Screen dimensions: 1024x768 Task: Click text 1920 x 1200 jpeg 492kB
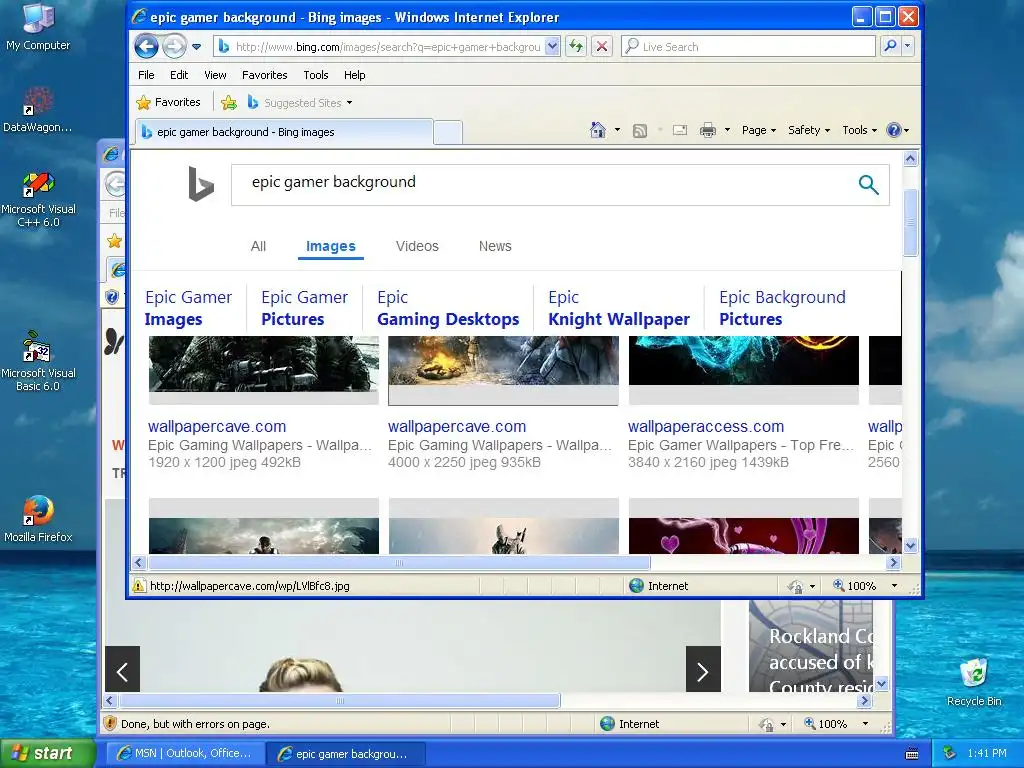tap(224, 462)
